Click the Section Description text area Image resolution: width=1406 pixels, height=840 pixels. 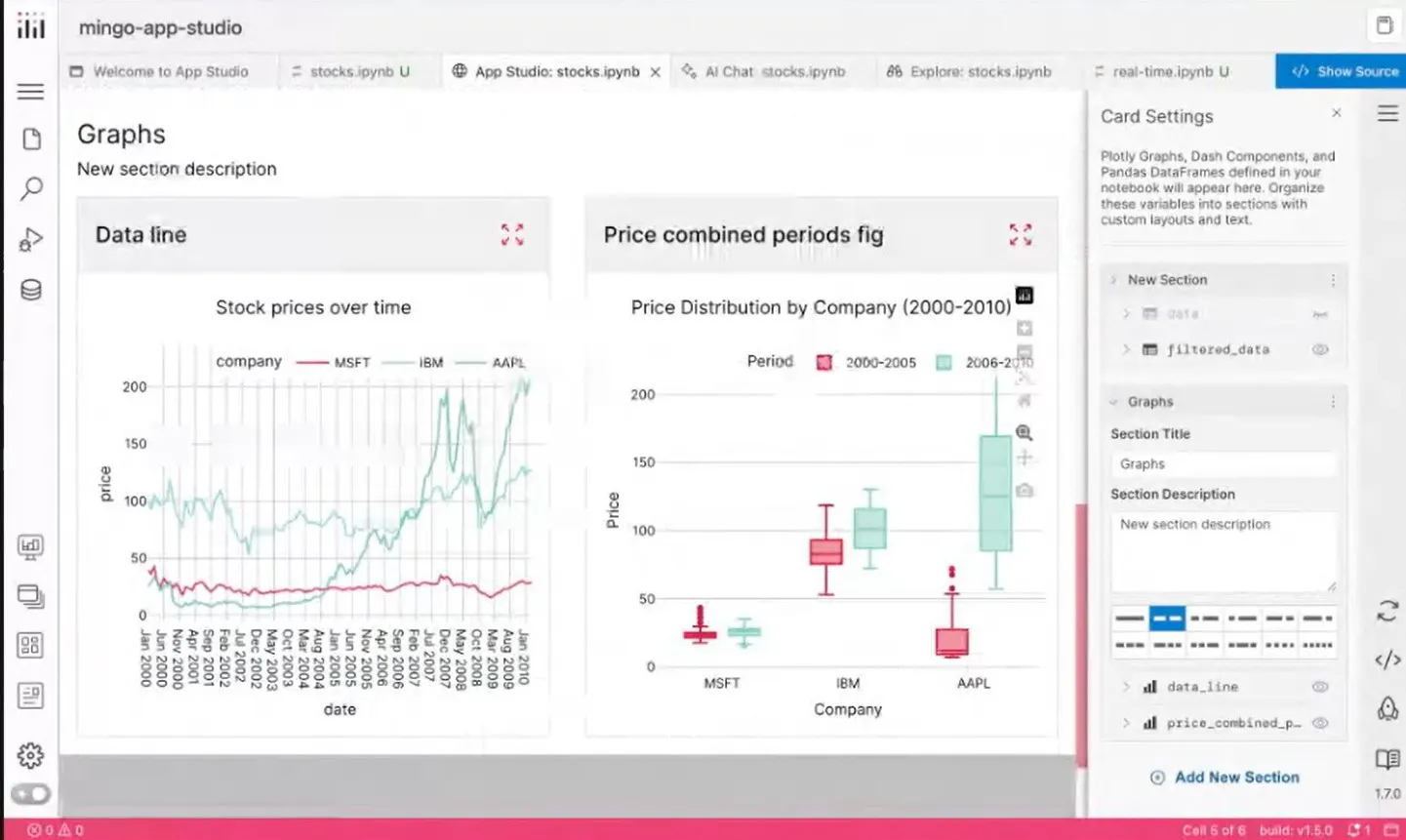(x=1224, y=552)
